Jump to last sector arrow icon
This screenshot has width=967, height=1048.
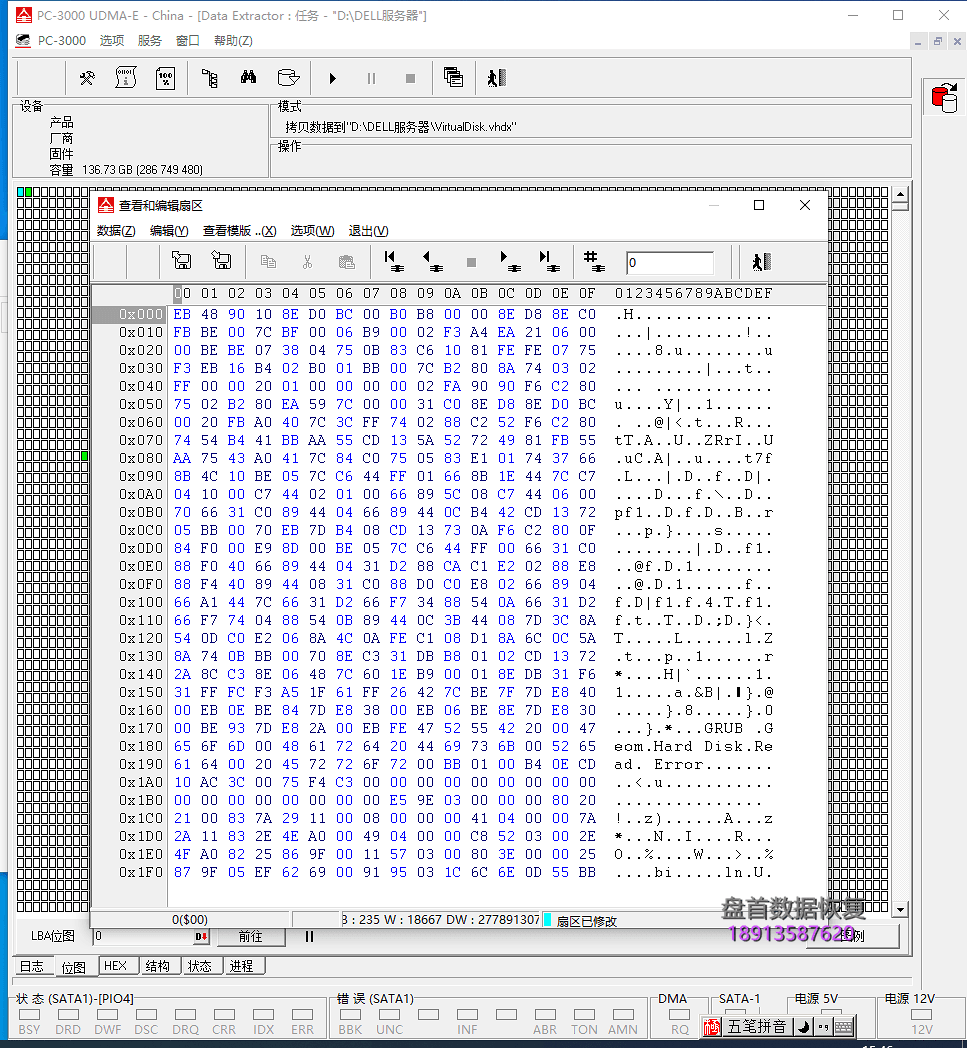click(x=550, y=261)
